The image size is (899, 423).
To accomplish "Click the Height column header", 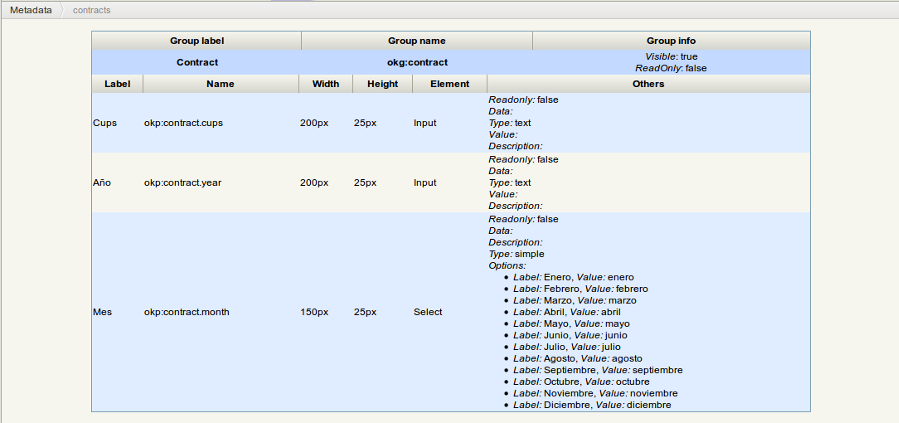I will 382,84.
